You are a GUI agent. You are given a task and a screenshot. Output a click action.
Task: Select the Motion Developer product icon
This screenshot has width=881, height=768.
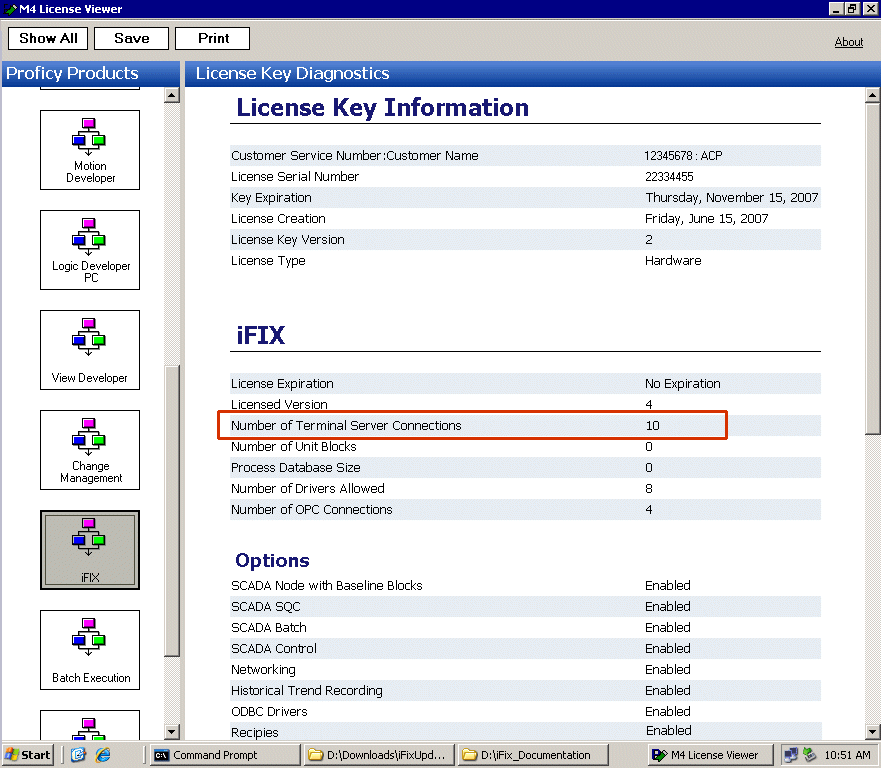[90, 150]
